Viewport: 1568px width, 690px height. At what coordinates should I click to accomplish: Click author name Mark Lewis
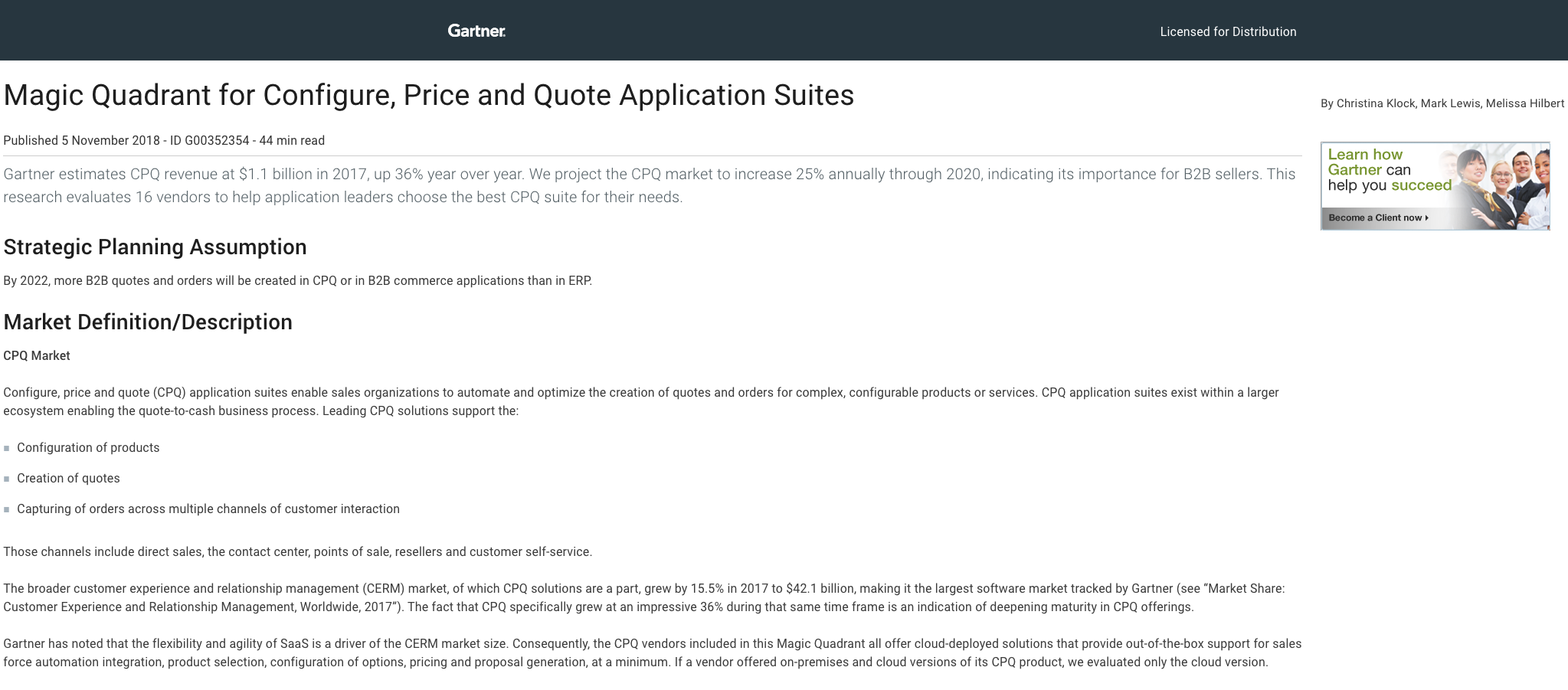[x=1450, y=103]
